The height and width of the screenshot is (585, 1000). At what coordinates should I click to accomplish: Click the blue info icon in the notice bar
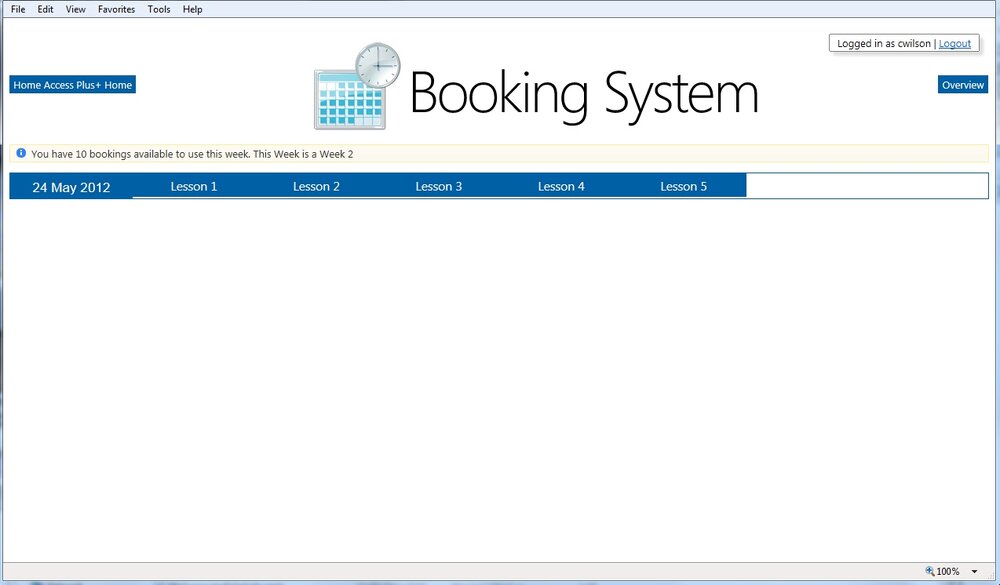click(21, 153)
